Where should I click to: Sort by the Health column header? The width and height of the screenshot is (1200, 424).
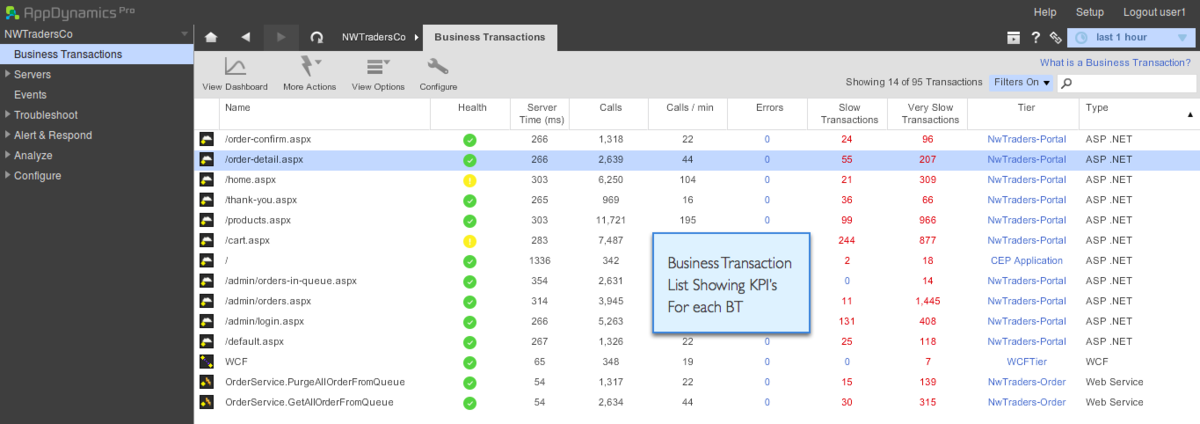click(472, 114)
